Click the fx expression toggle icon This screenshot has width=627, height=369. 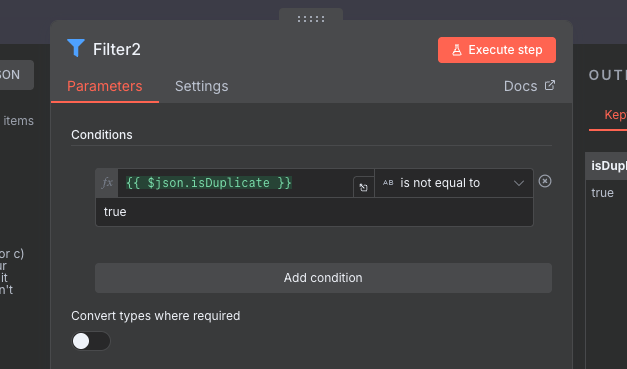(x=107, y=183)
